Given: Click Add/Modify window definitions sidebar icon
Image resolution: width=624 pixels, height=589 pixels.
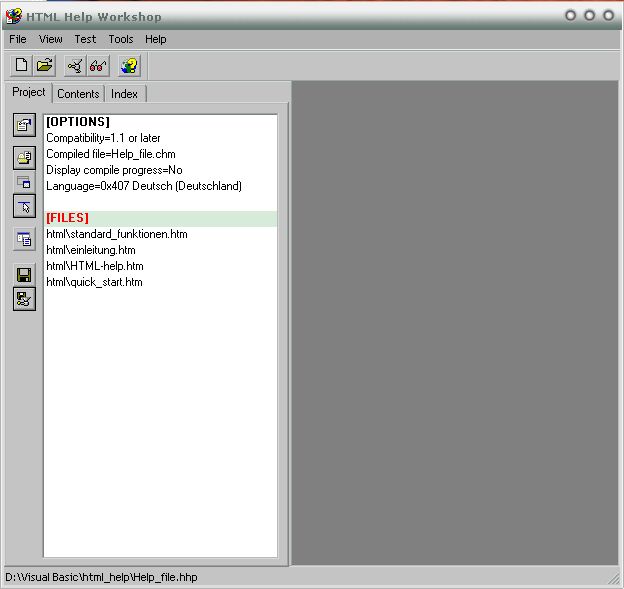Looking at the screenshot, I should coord(24,182).
